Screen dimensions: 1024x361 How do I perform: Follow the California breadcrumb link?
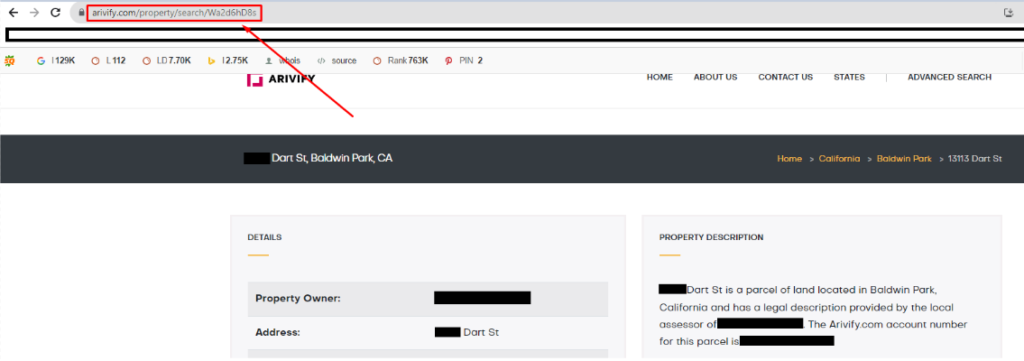[x=839, y=159]
